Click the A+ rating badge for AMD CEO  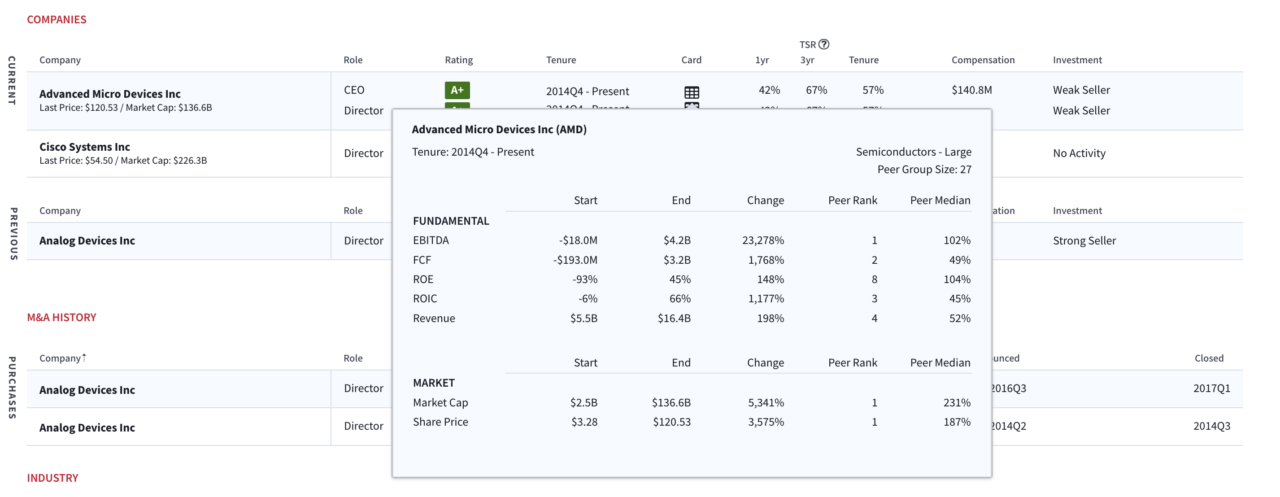click(457, 90)
